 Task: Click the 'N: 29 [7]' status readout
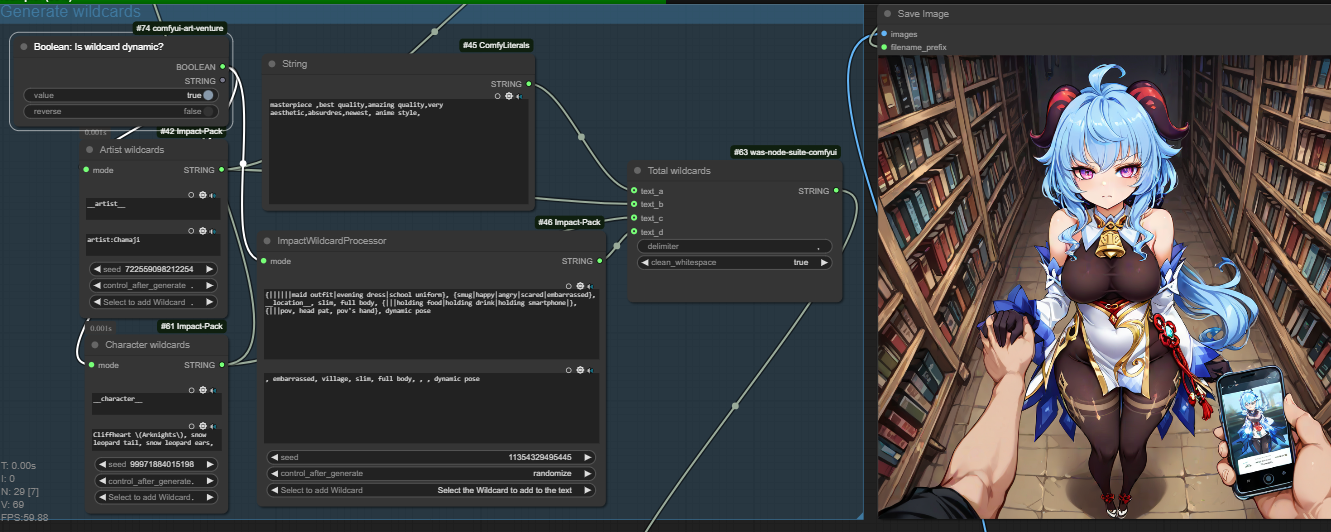pos(19,491)
